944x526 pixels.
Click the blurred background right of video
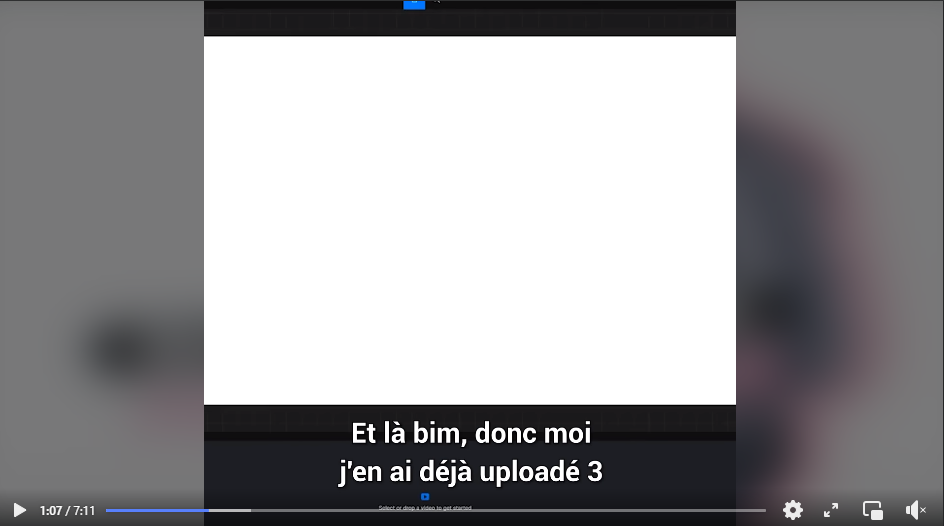840,241
